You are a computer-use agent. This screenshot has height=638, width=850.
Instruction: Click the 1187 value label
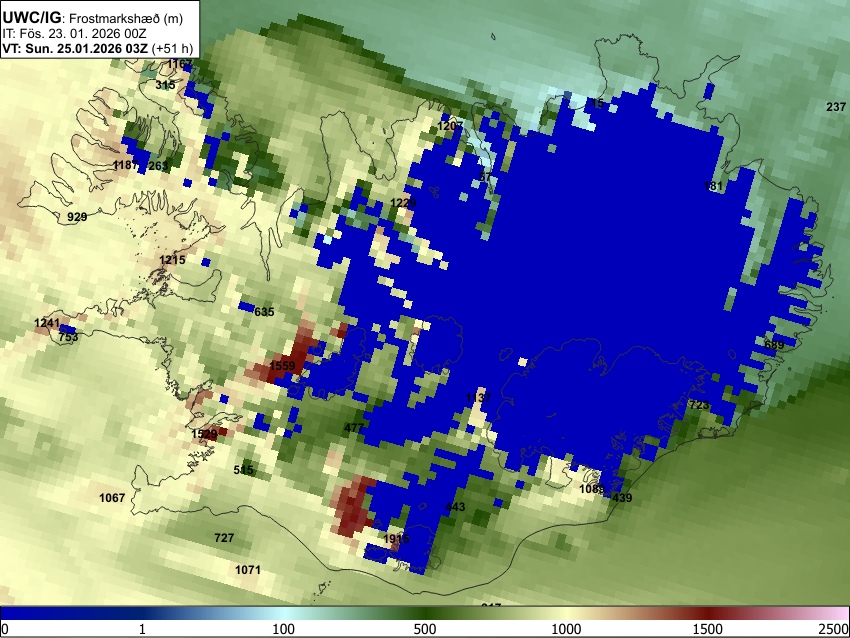(x=125, y=165)
